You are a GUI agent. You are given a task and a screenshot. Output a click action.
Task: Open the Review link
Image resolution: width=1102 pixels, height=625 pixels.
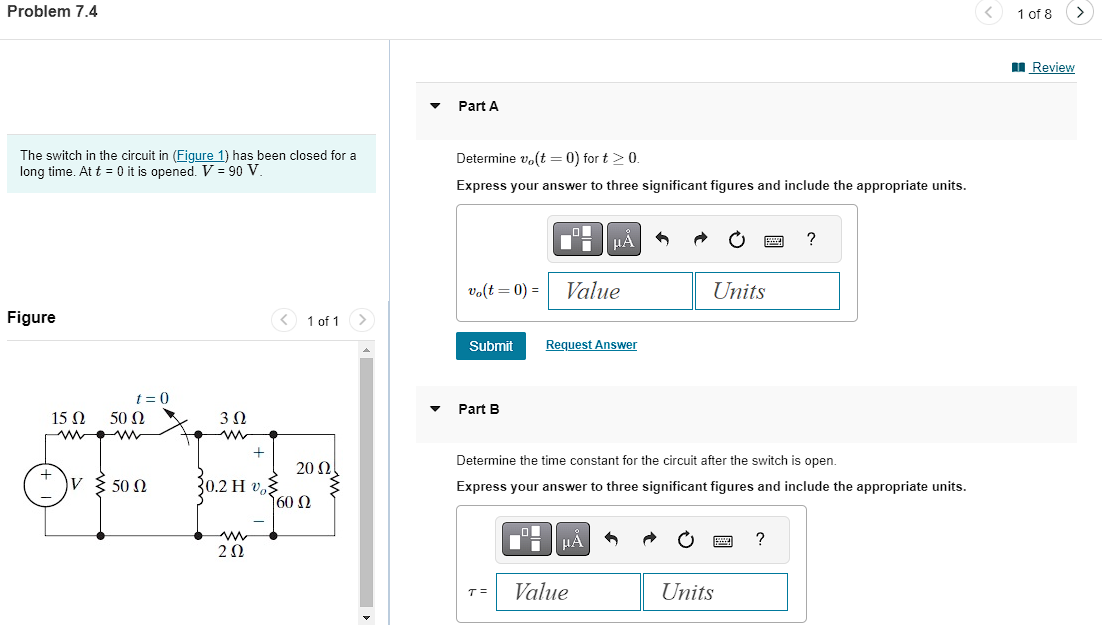point(1054,67)
